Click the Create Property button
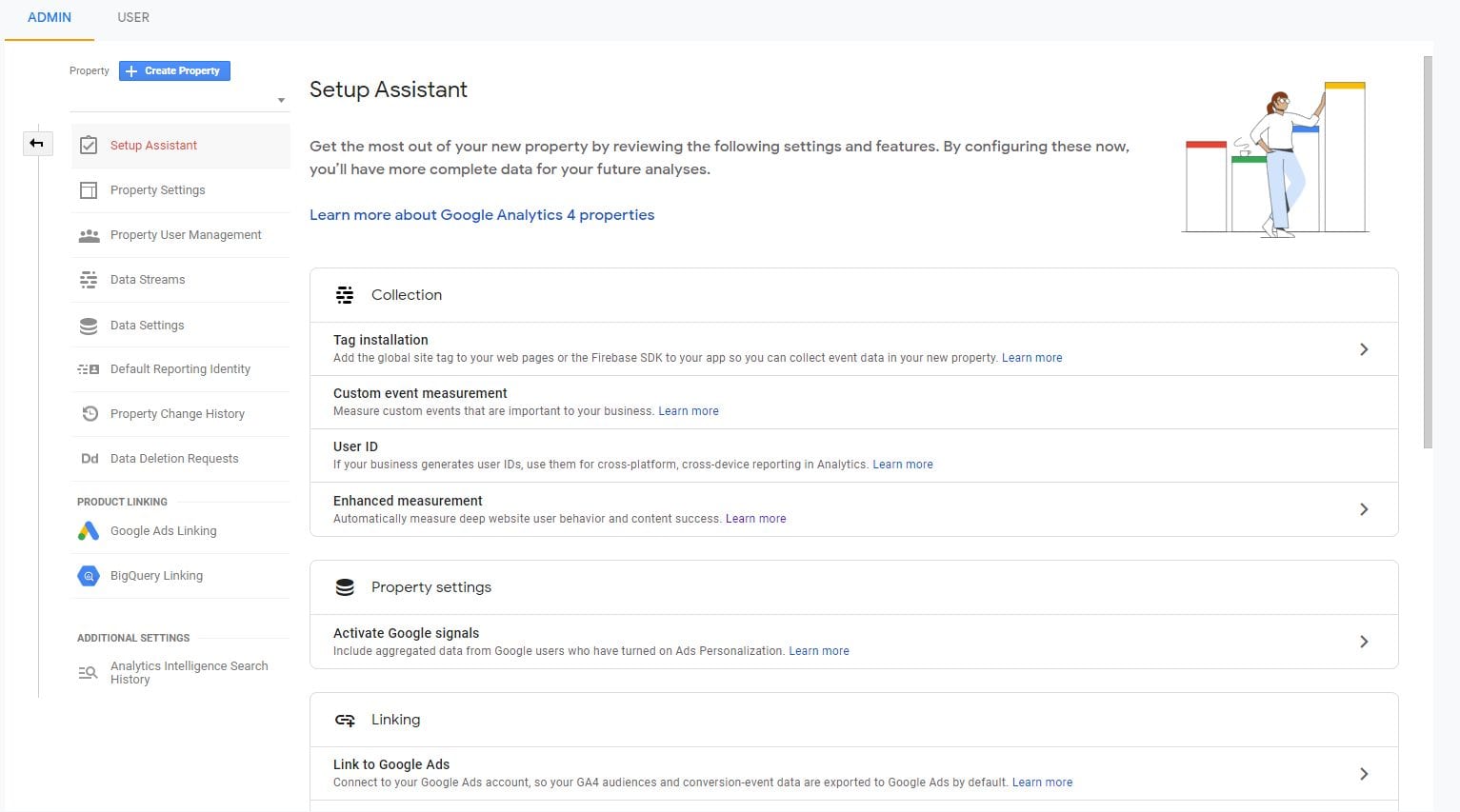This screenshot has width=1460, height=812. (x=173, y=70)
